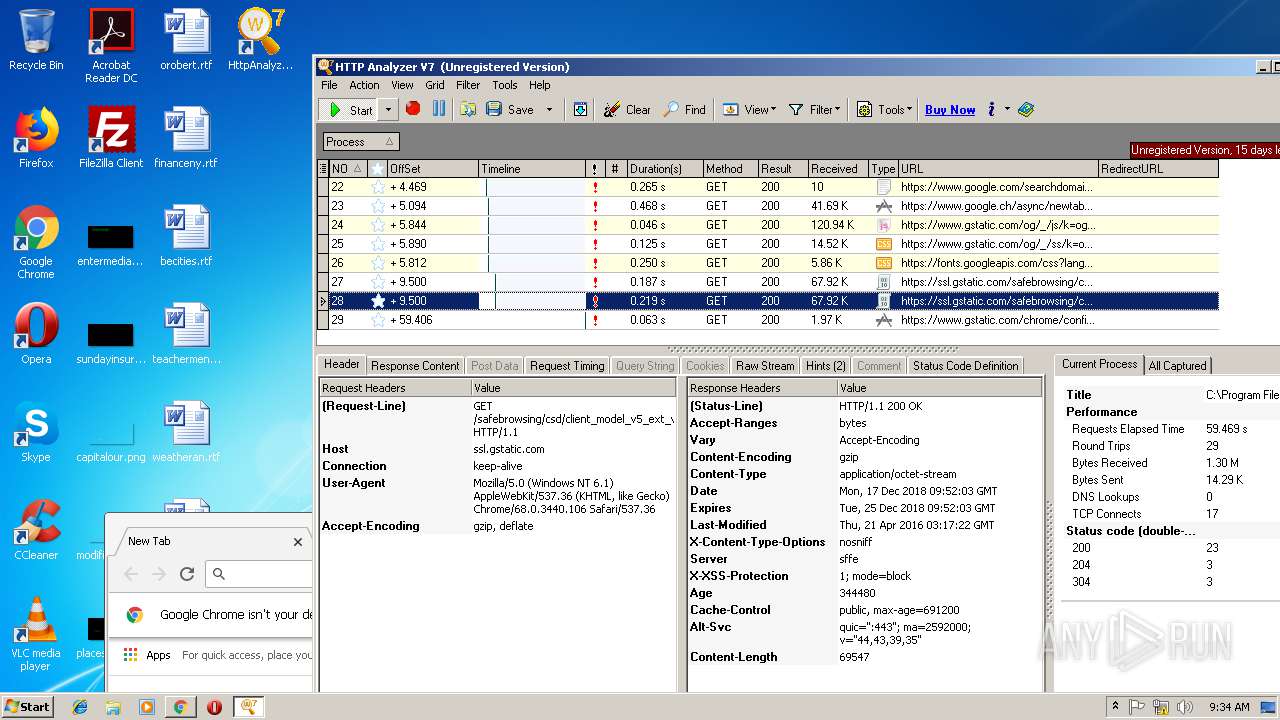The height and width of the screenshot is (720, 1280).
Task: Open the Grid menu
Action: pos(435,85)
